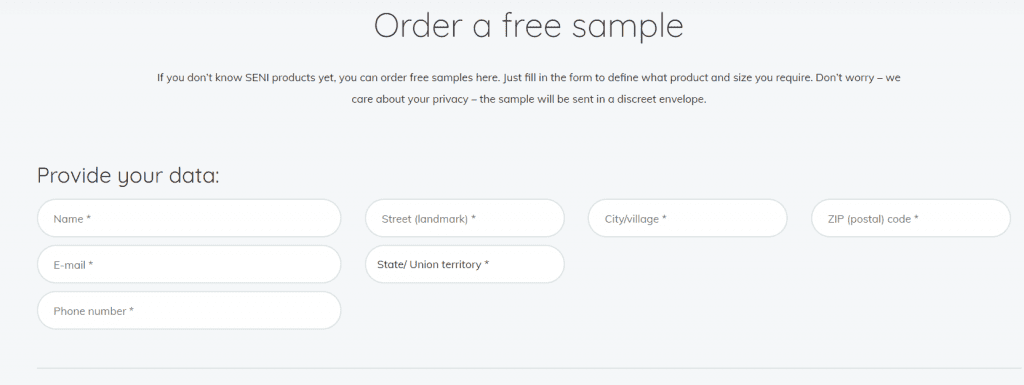Viewport: 1024px width, 385px height.
Task: Click the asterisk after City/village placeholder
Action: coord(664,219)
